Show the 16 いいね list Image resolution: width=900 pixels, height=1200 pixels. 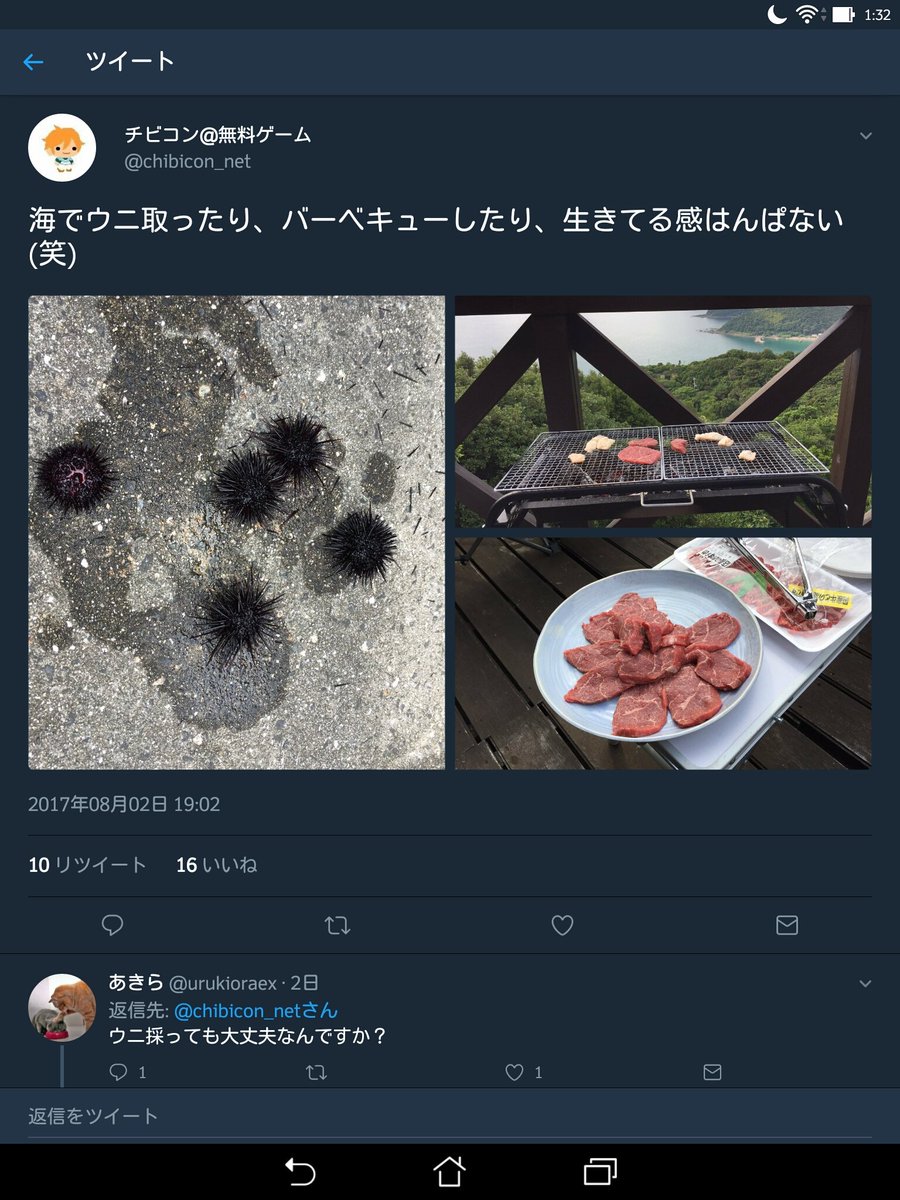click(x=216, y=865)
